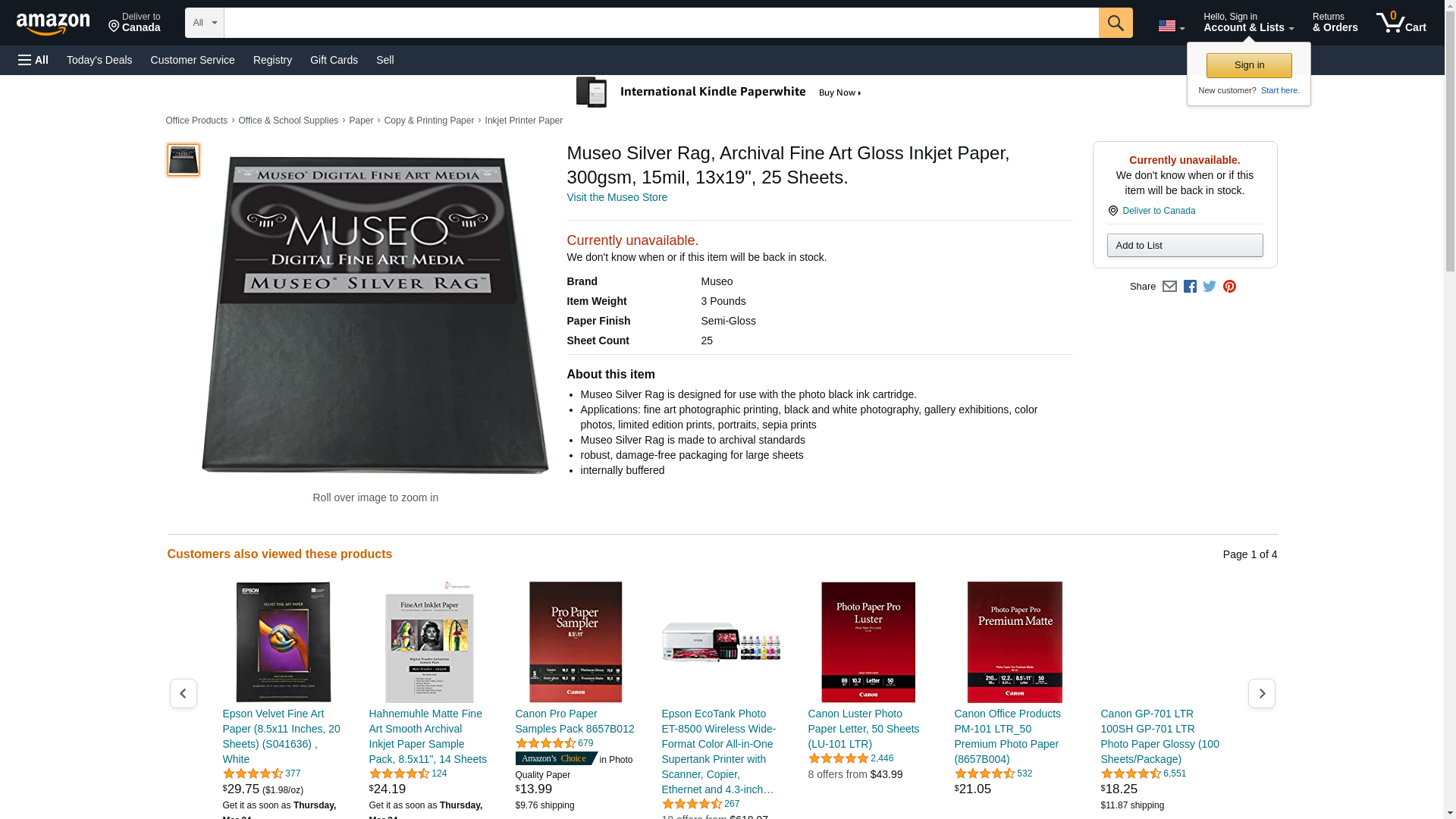The height and width of the screenshot is (819, 1456).
Task: Share the product on Facebook
Action: [x=1190, y=287]
